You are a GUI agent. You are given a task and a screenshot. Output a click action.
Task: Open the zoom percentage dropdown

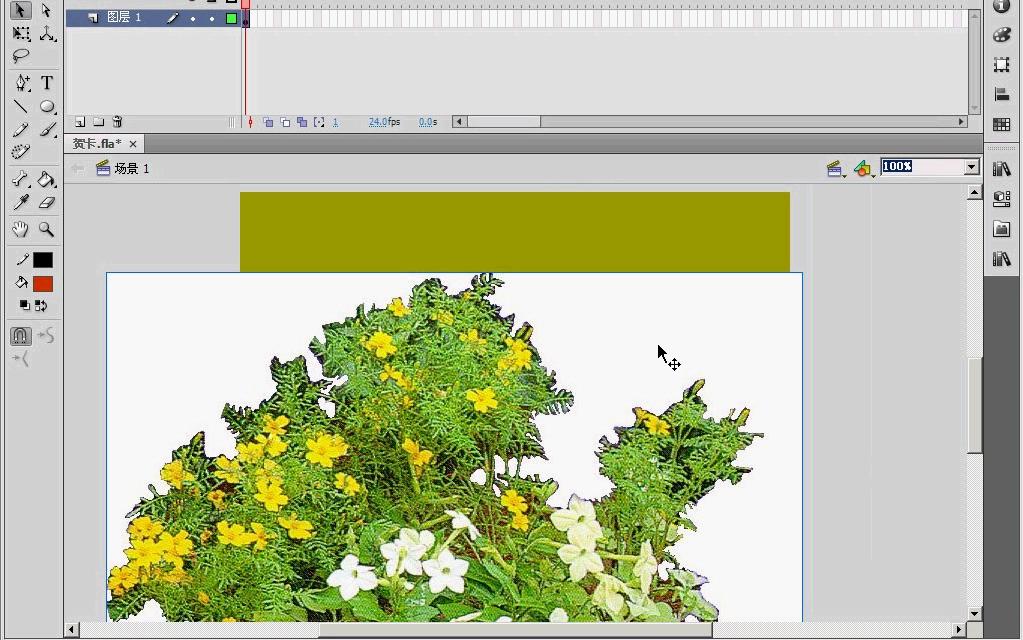point(971,167)
